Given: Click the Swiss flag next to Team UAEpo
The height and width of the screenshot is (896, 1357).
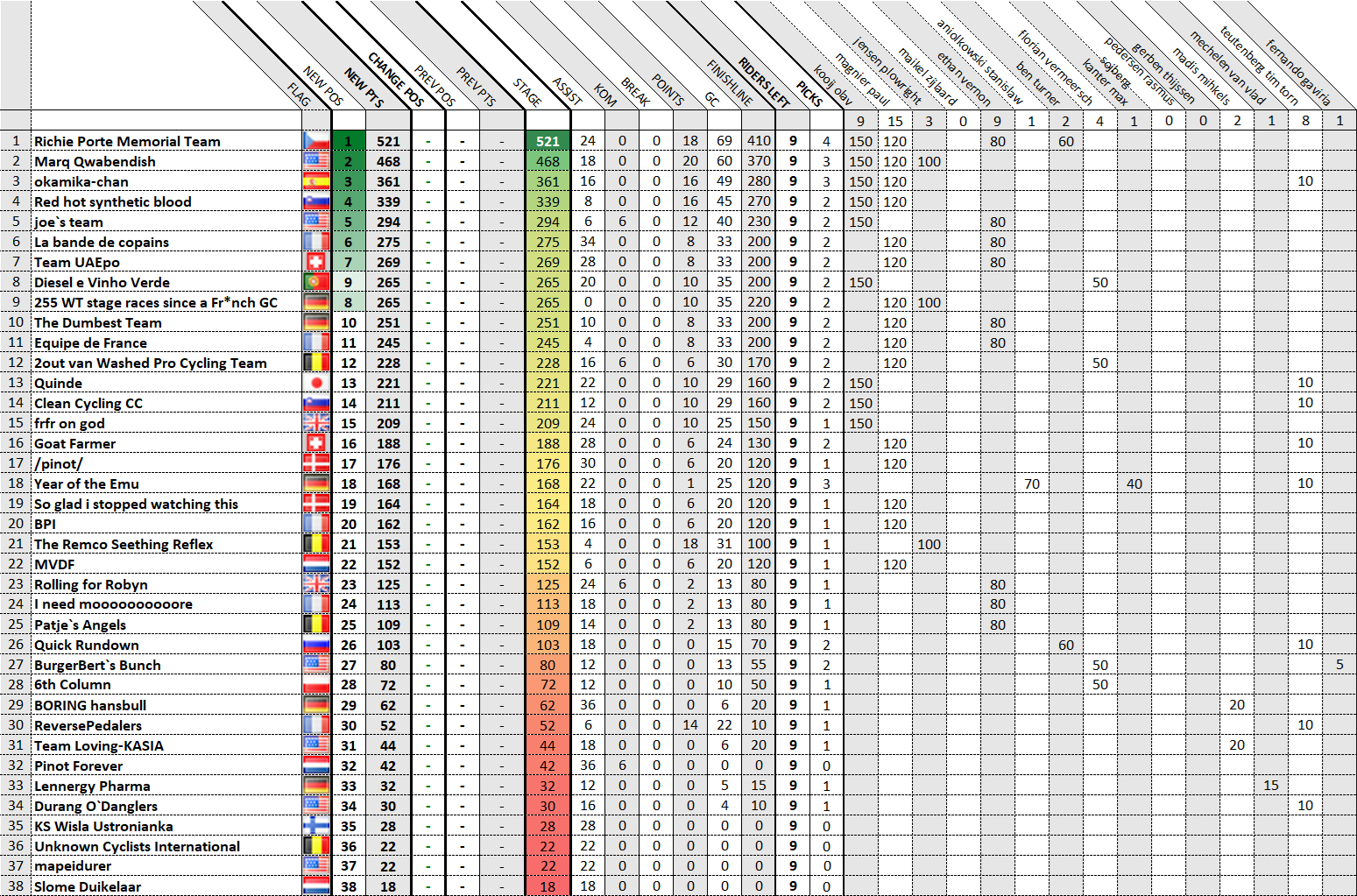Looking at the screenshot, I should pyautogui.click(x=316, y=262).
